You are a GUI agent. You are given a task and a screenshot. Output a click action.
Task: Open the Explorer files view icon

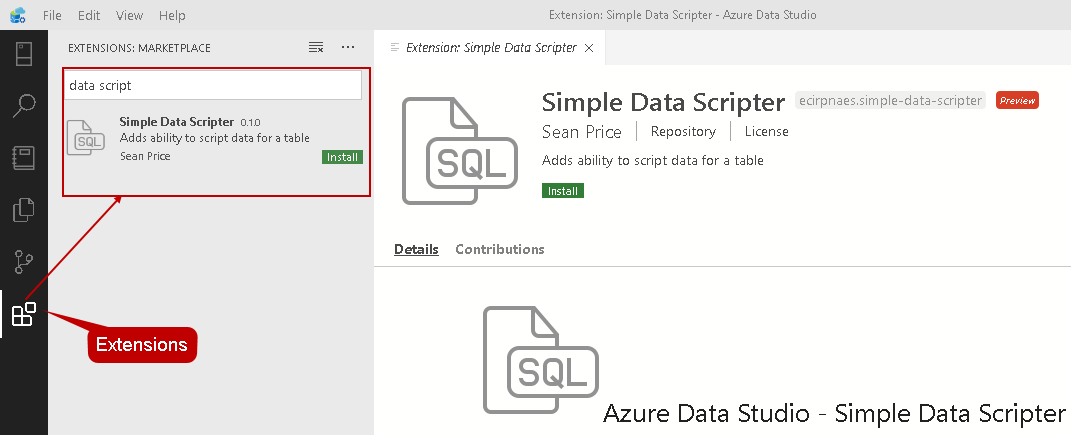pos(23,210)
